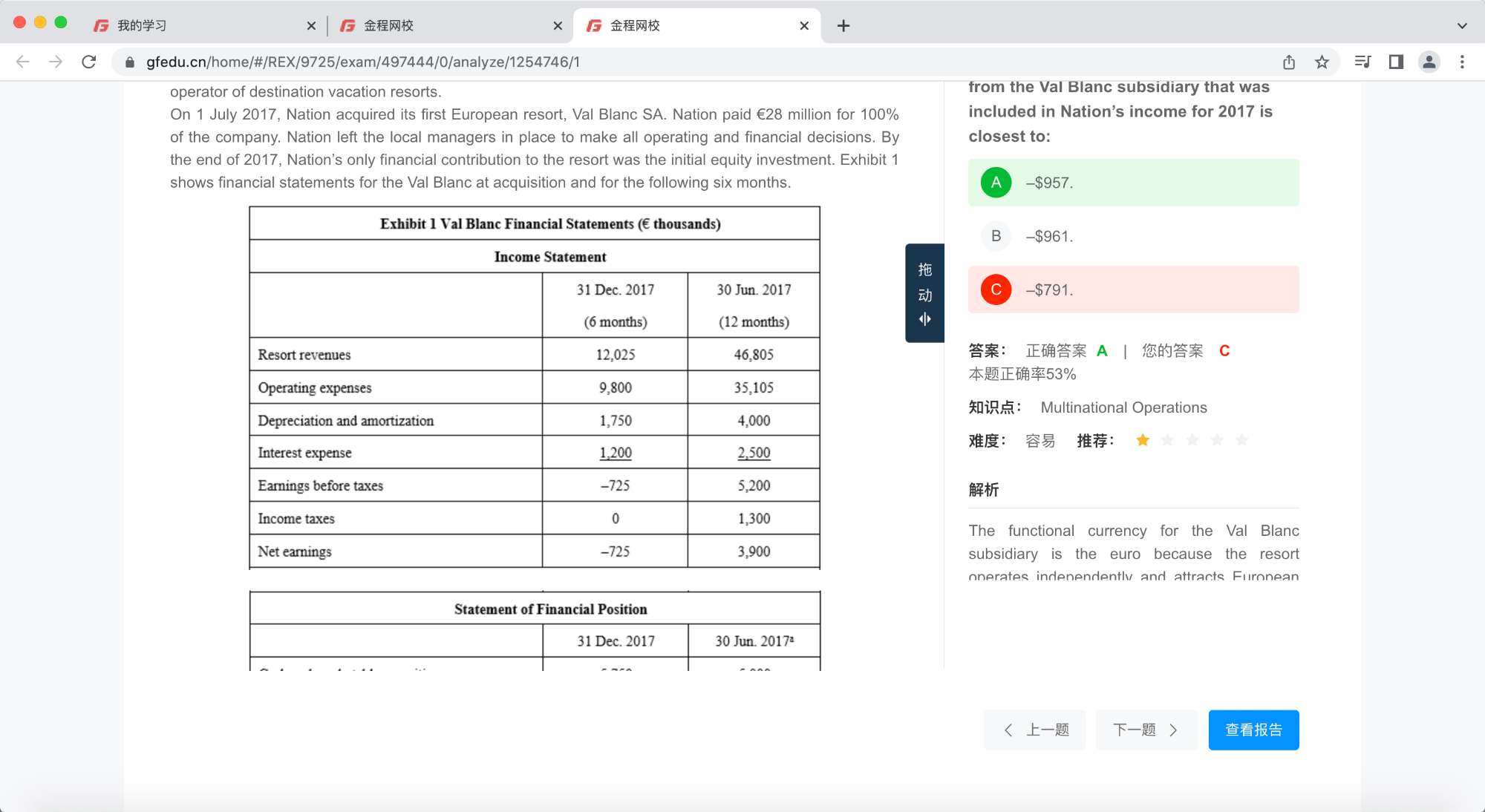Viewport: 1485px width, 812px height.
Task: Open the Chrome three-dot menu
Action: click(1462, 62)
